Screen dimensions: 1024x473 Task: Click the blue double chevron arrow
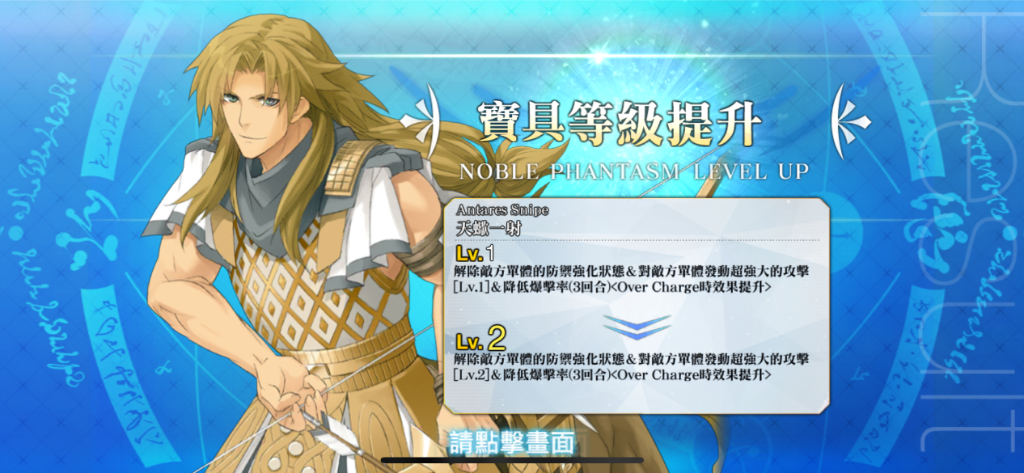pyautogui.click(x=637, y=325)
